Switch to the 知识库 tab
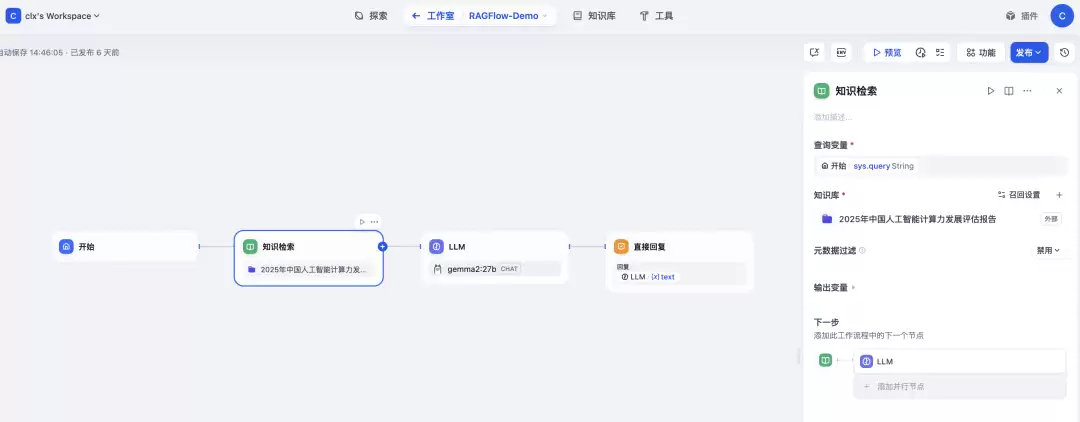 point(594,16)
